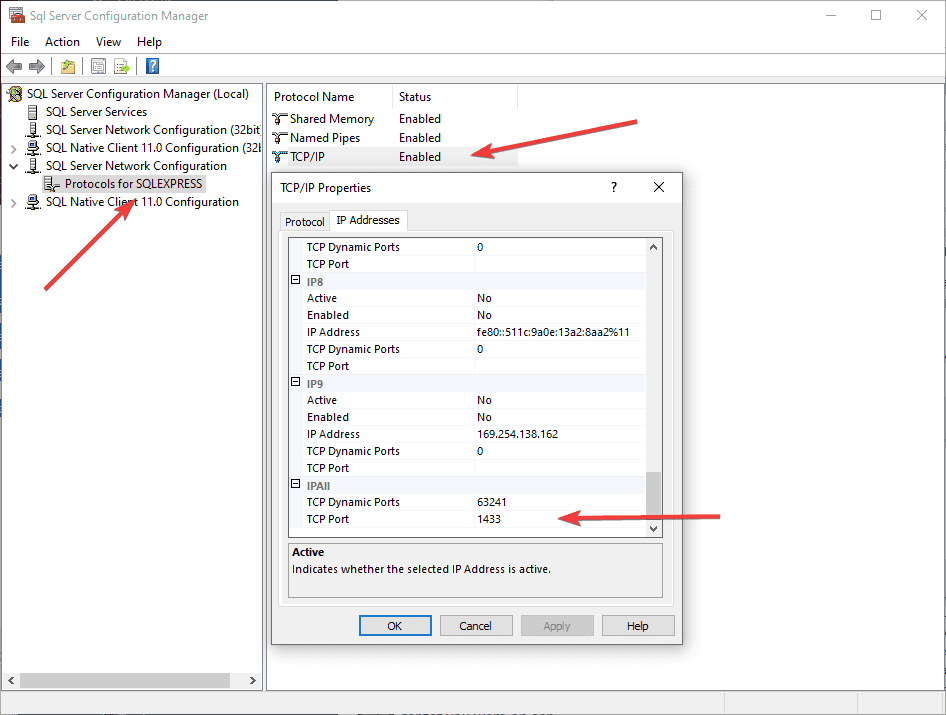946x715 pixels.
Task: Click the IP9 TCP Port empty field
Action: pyautogui.click(x=559, y=468)
